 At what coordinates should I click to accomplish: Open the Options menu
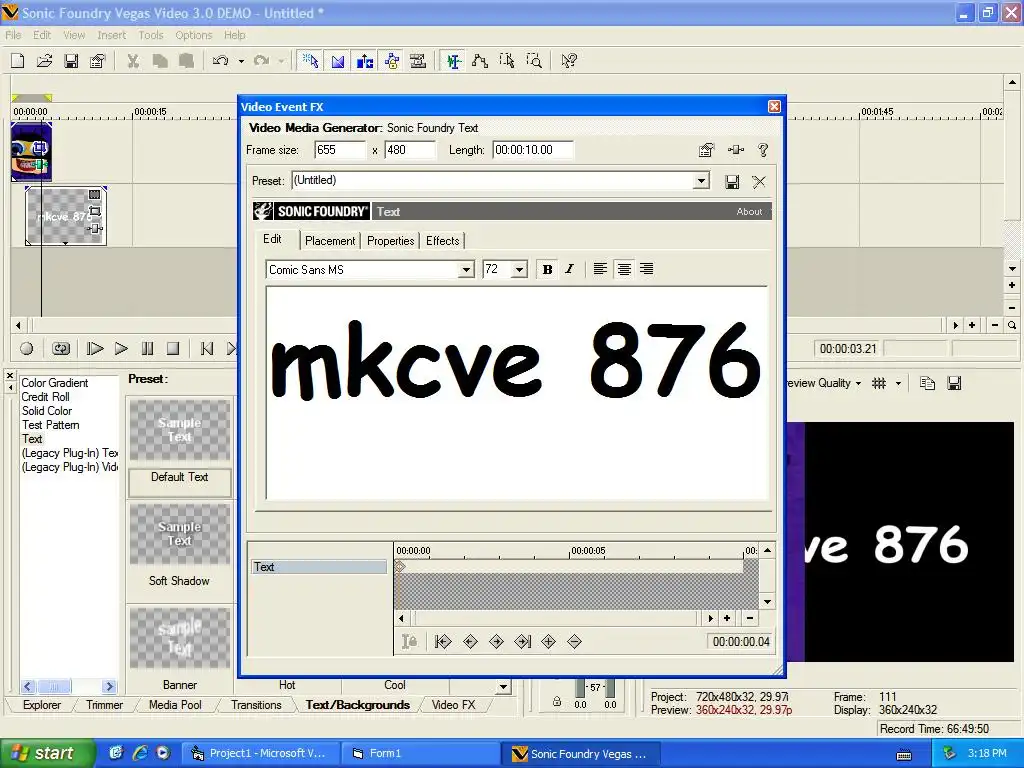(x=193, y=35)
